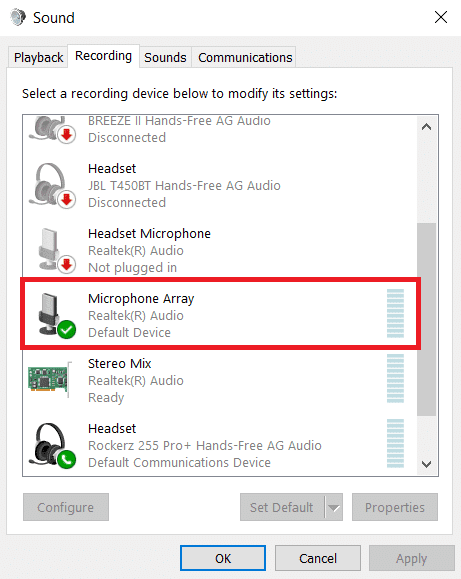Viewport: 461px width, 579px height.
Task: Select the JBL T450BT headset icon
Action: (x=52, y=186)
